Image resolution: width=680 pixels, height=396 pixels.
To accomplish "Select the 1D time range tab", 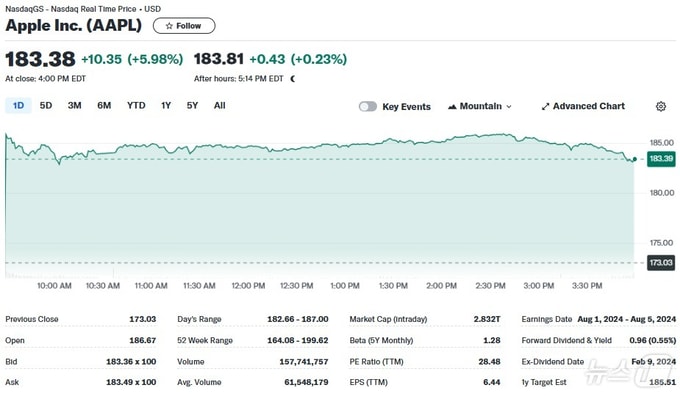I will point(18,106).
